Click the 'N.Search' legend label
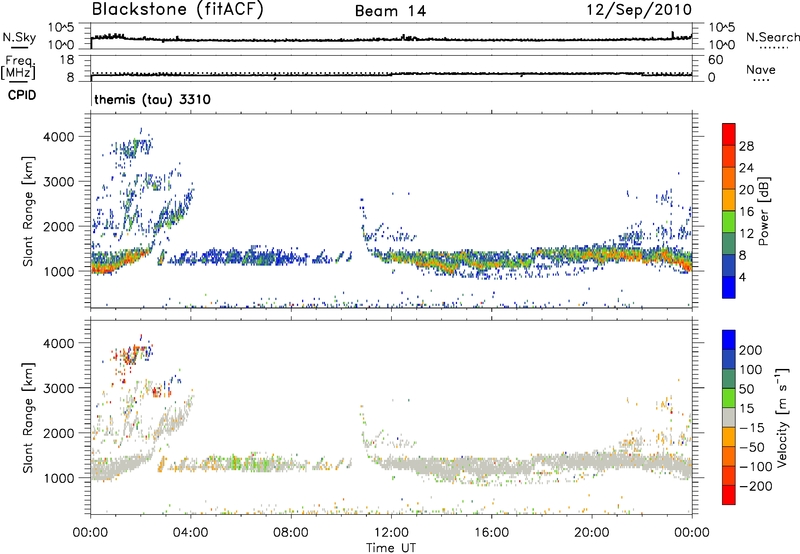The width and height of the screenshot is (800, 554). click(x=773, y=37)
